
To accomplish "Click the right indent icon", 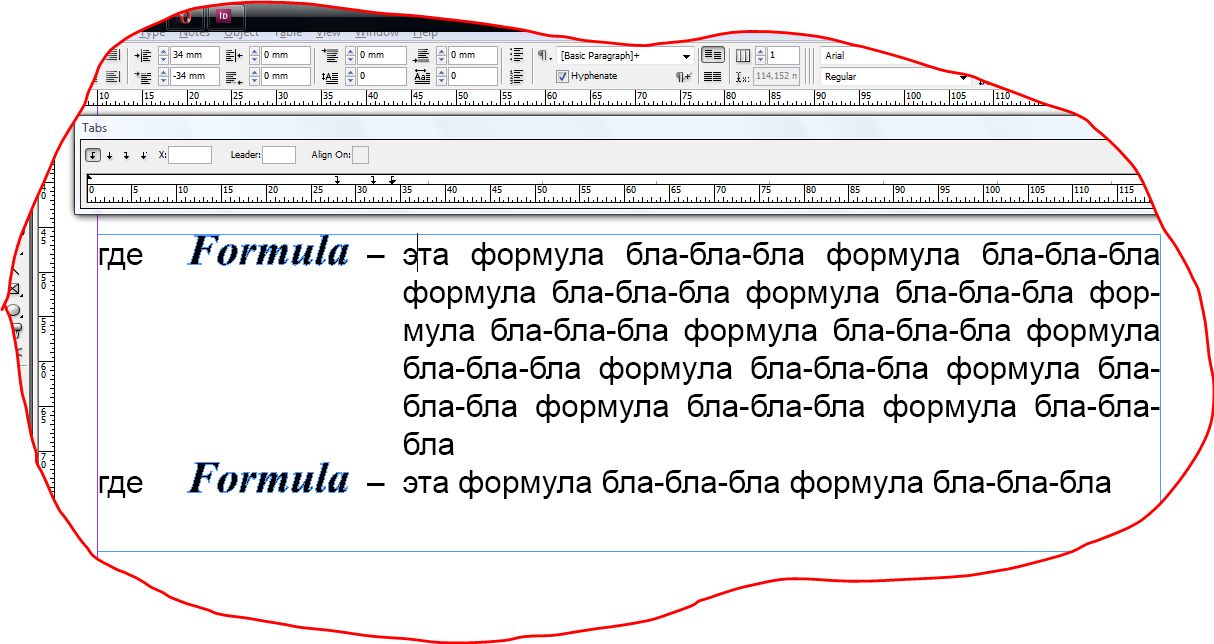I will [234, 56].
